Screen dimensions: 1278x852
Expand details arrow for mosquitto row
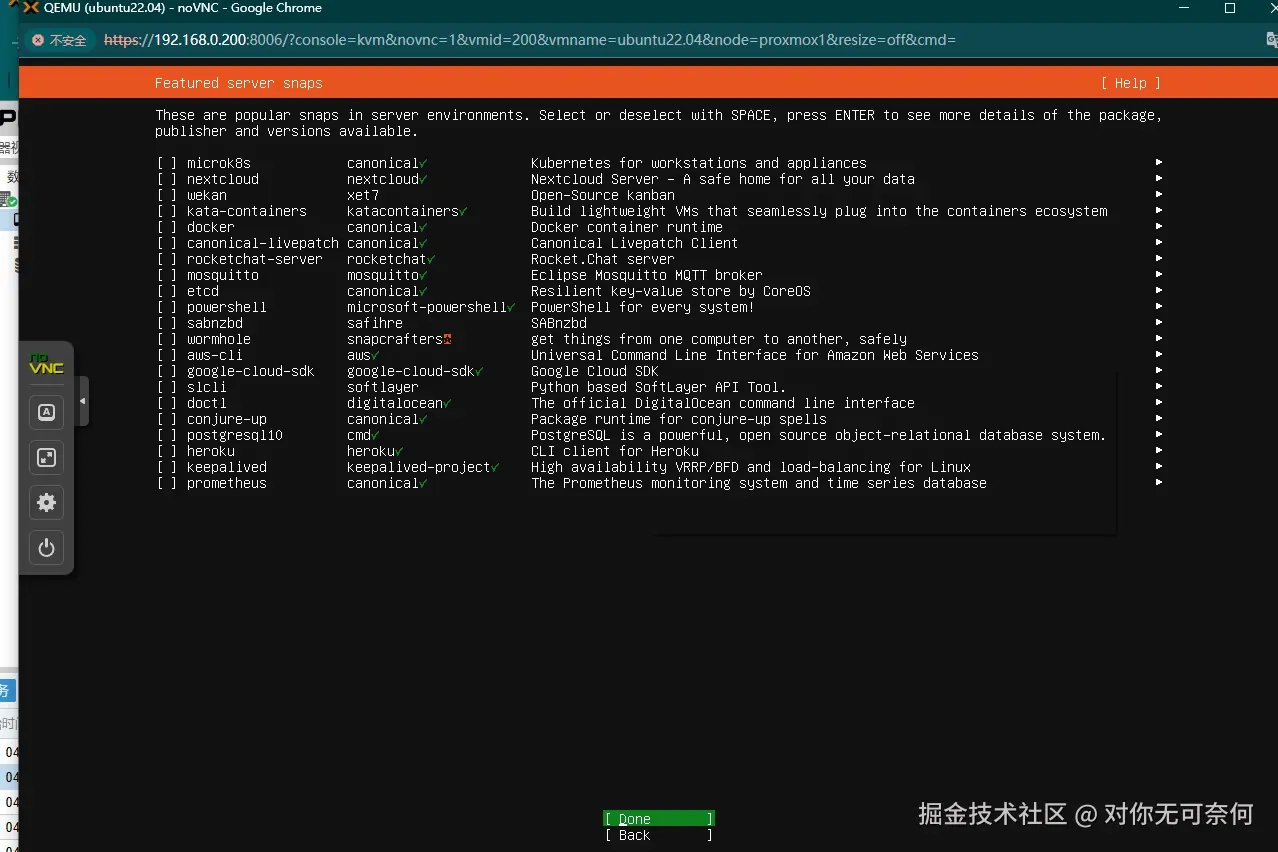(1159, 274)
